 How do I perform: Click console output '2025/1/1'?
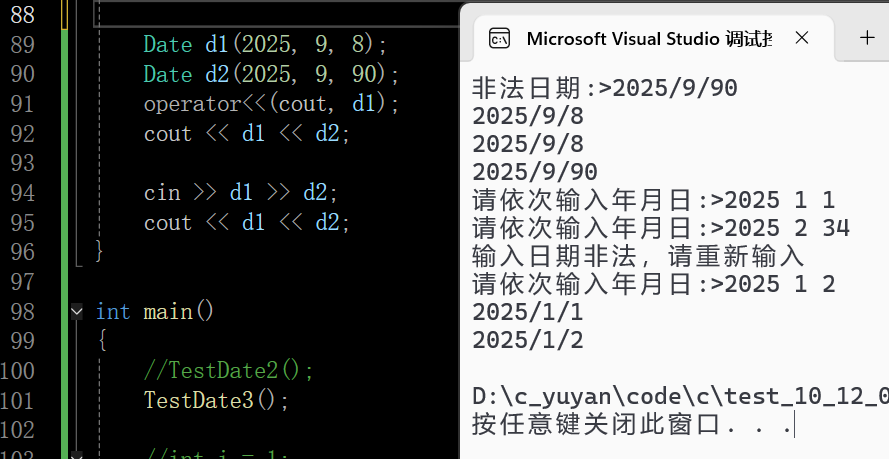pyautogui.click(x=528, y=312)
